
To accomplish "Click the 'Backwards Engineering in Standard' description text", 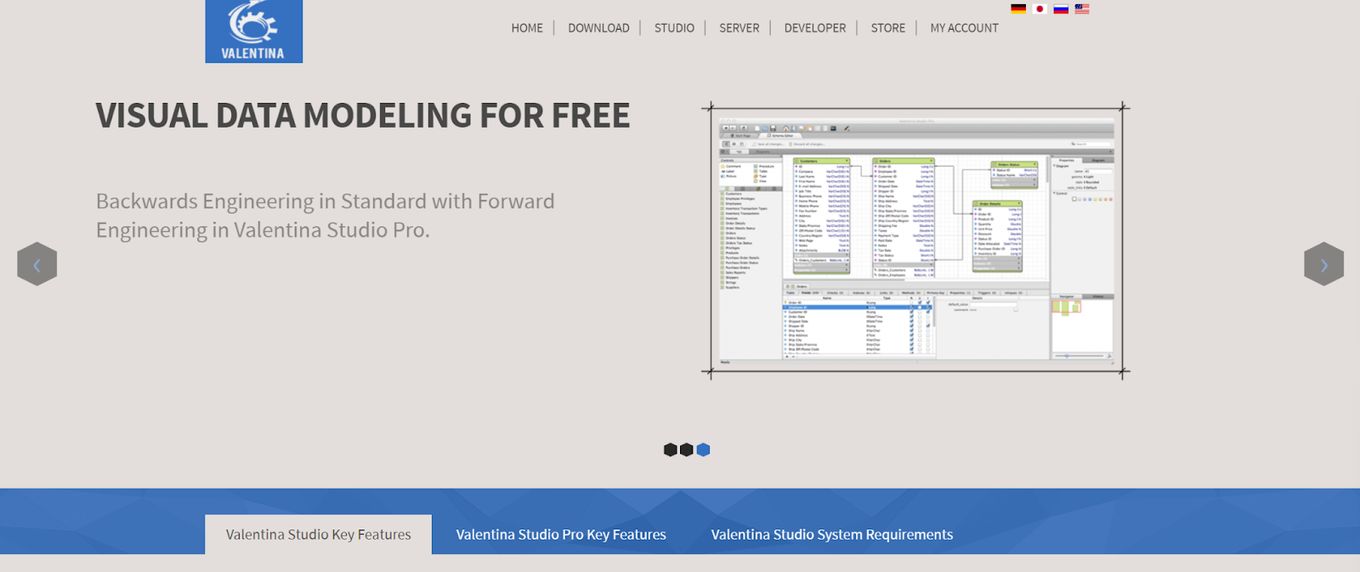I will [x=325, y=215].
